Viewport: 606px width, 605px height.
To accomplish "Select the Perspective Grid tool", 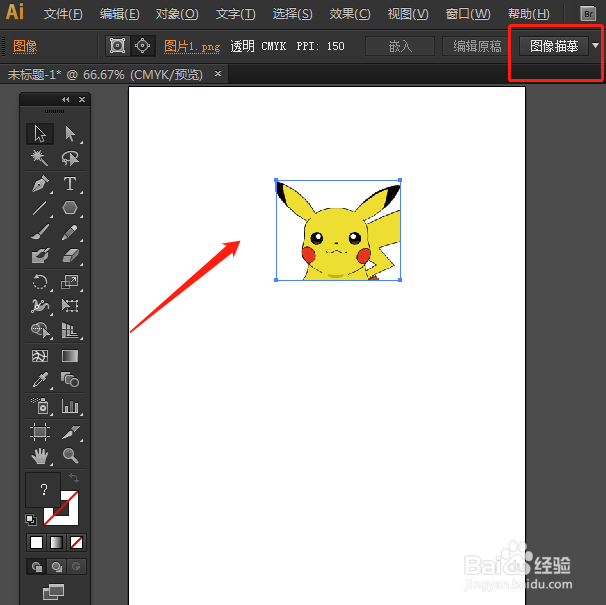I will click(70, 330).
